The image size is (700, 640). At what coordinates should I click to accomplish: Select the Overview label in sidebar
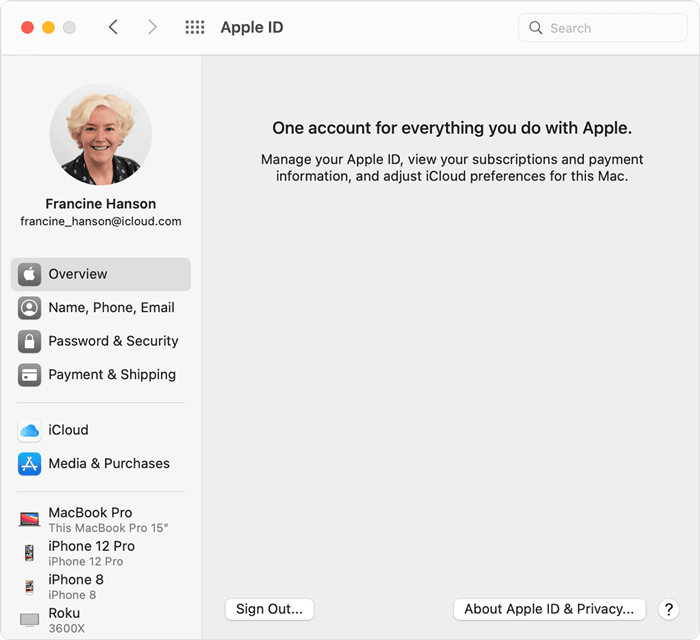tap(78, 274)
